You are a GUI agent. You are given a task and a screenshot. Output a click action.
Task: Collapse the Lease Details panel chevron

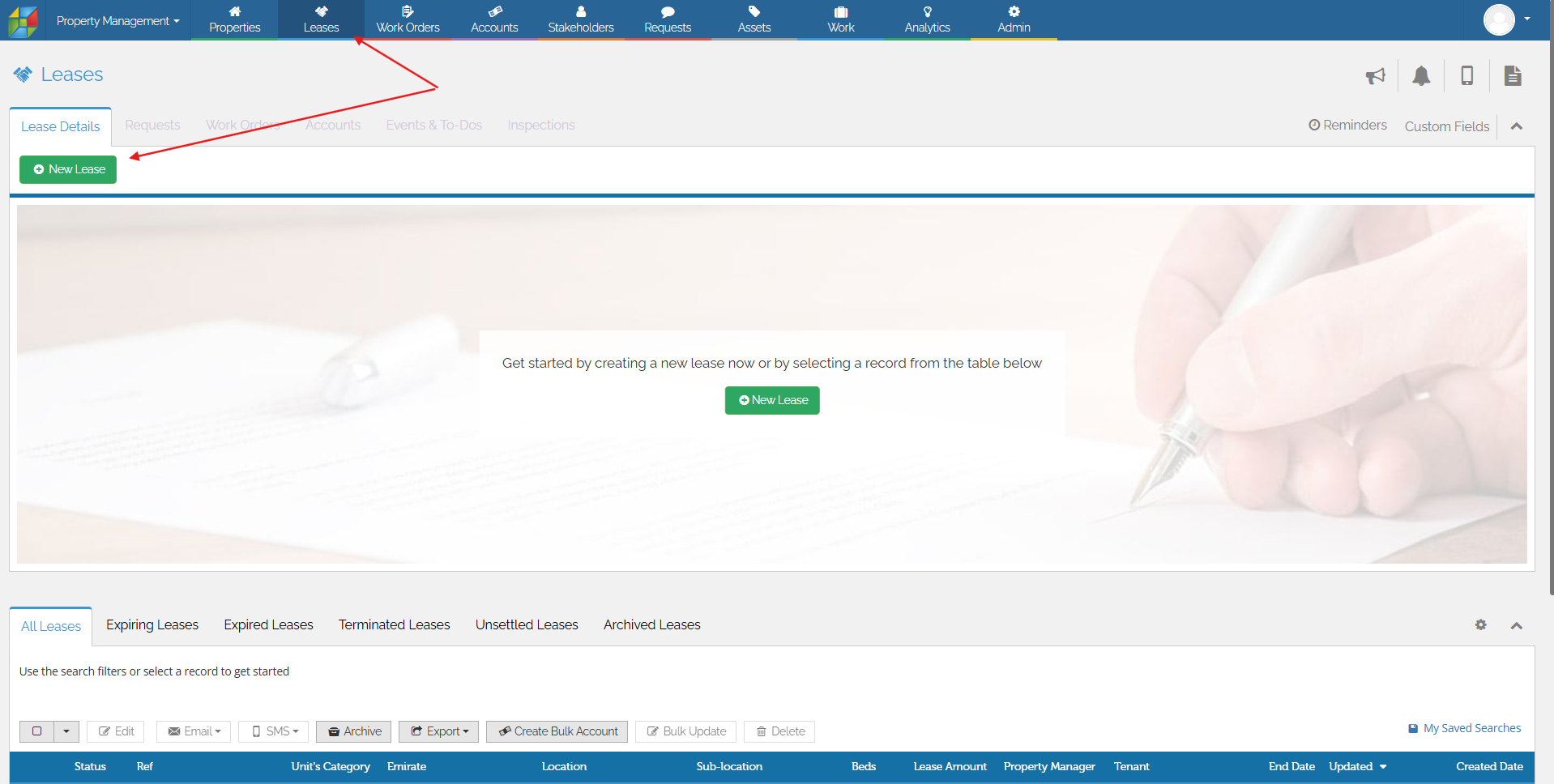[1517, 126]
